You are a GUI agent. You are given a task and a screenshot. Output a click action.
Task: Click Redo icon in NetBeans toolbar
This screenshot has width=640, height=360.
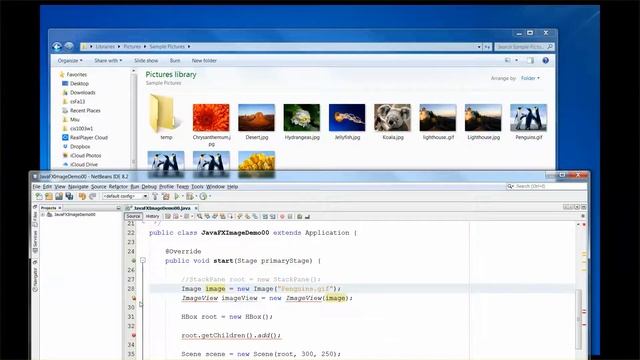(x=93, y=196)
